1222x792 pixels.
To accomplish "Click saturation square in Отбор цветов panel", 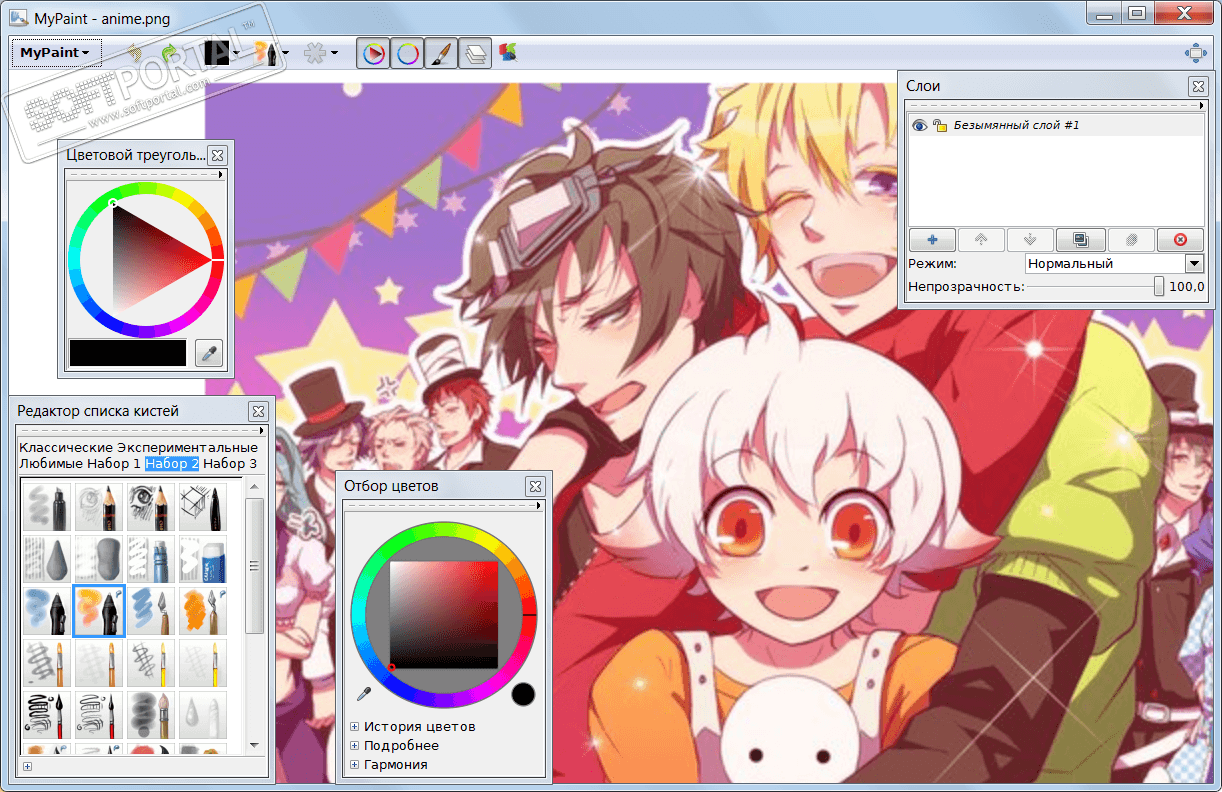I will point(444,615).
